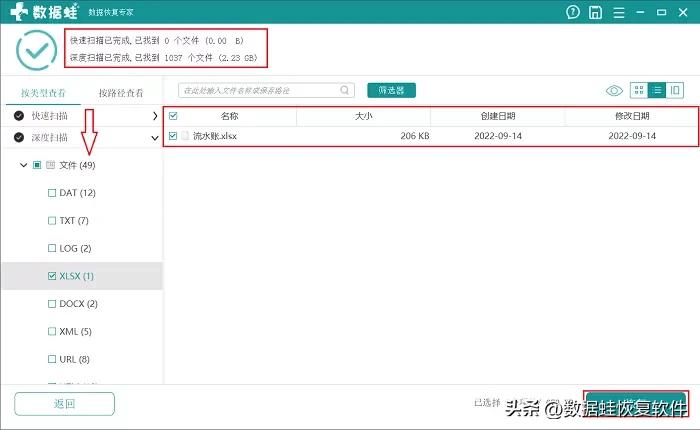The width and height of the screenshot is (700, 430).
Task: Uncheck the 流水账.xlsx file checkbox
Action: point(173,136)
